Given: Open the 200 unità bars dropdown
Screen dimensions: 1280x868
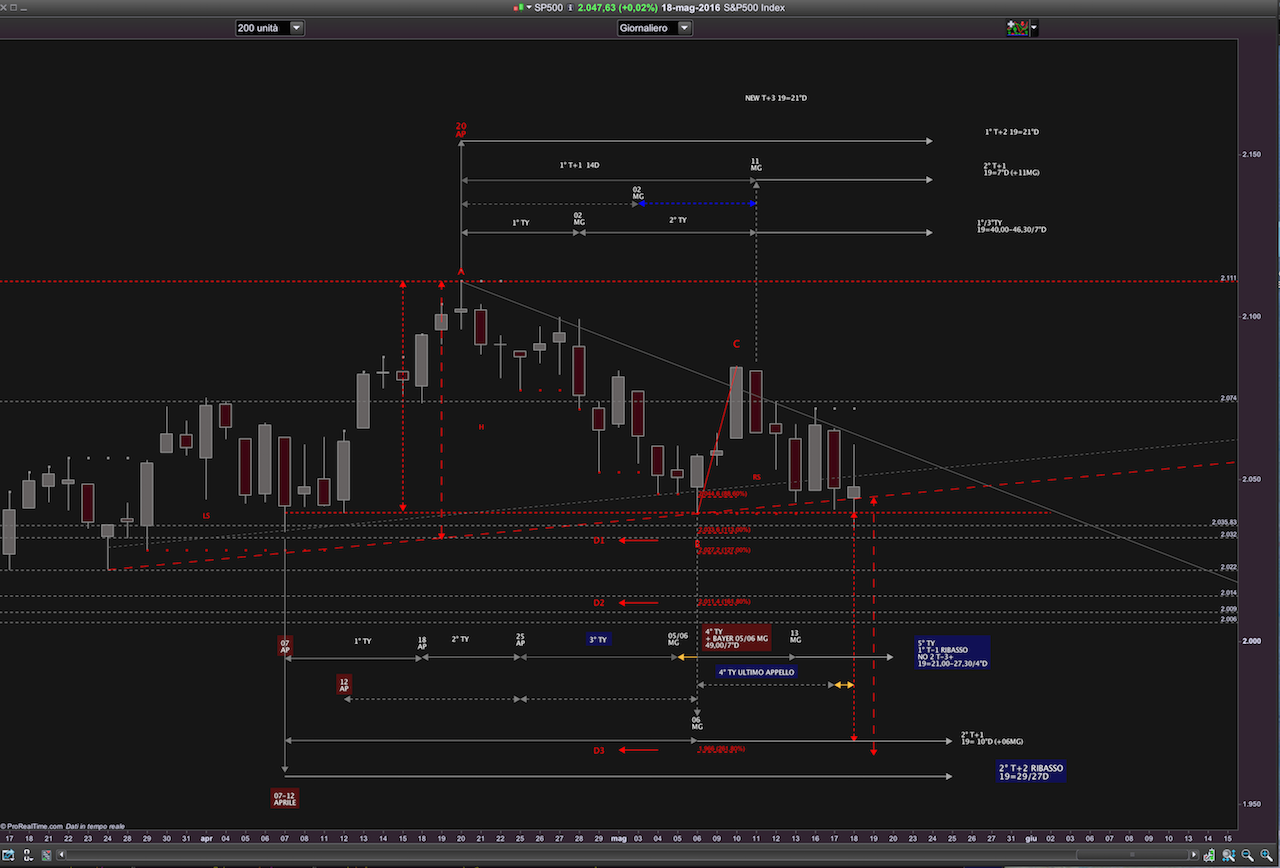Looking at the screenshot, I should pyautogui.click(x=270, y=28).
